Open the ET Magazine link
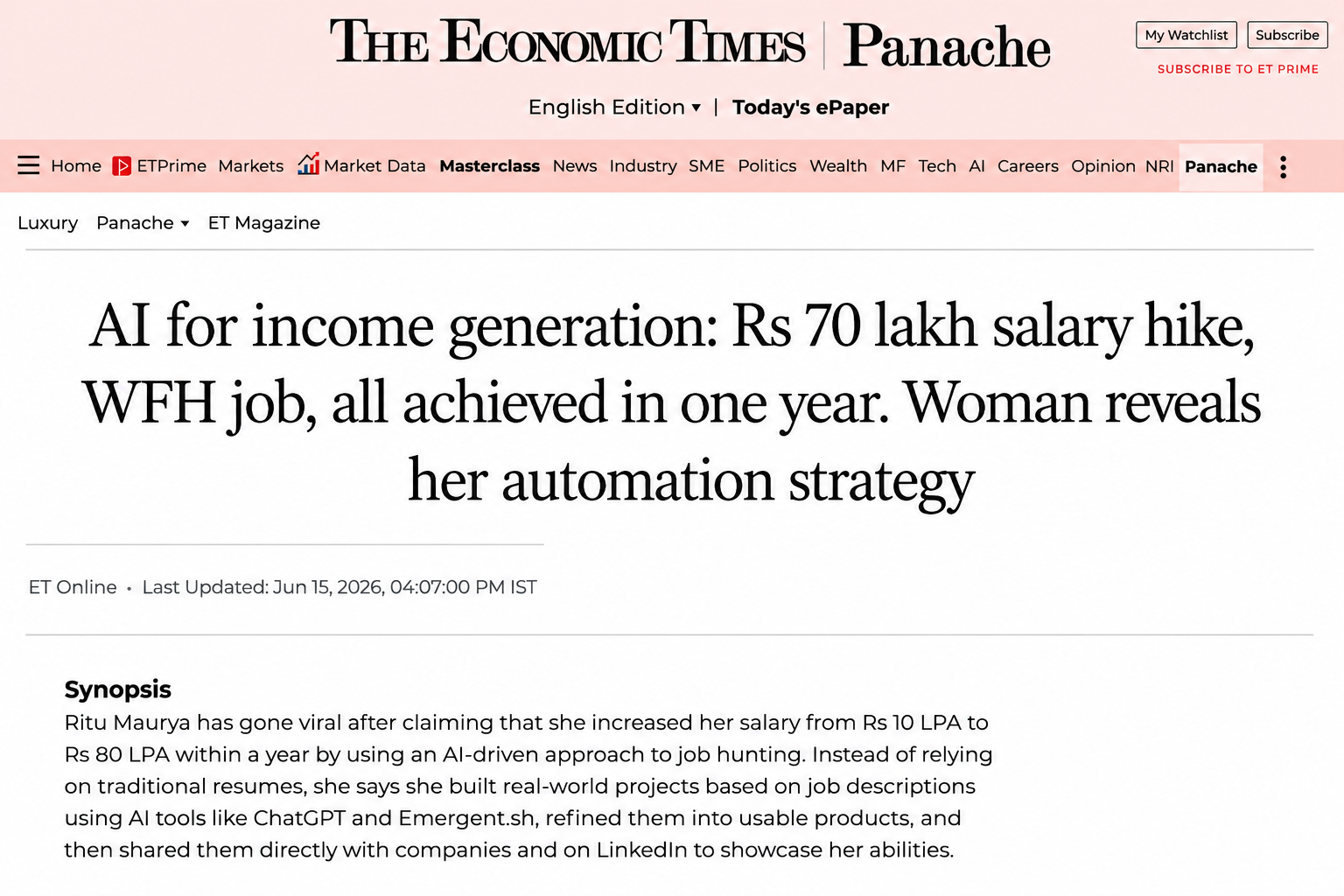 [264, 223]
